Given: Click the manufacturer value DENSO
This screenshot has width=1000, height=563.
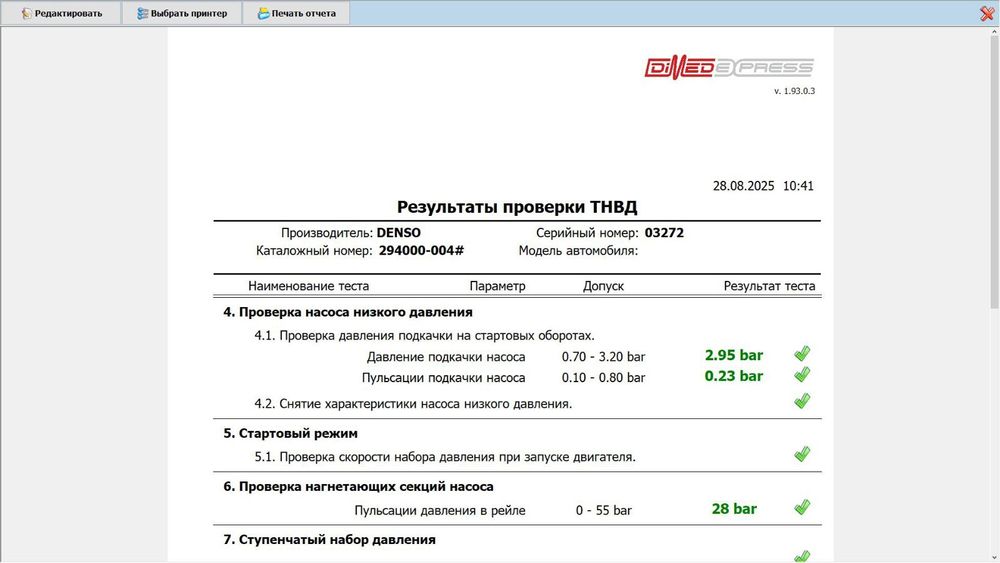Looking at the screenshot, I should click(x=399, y=233).
